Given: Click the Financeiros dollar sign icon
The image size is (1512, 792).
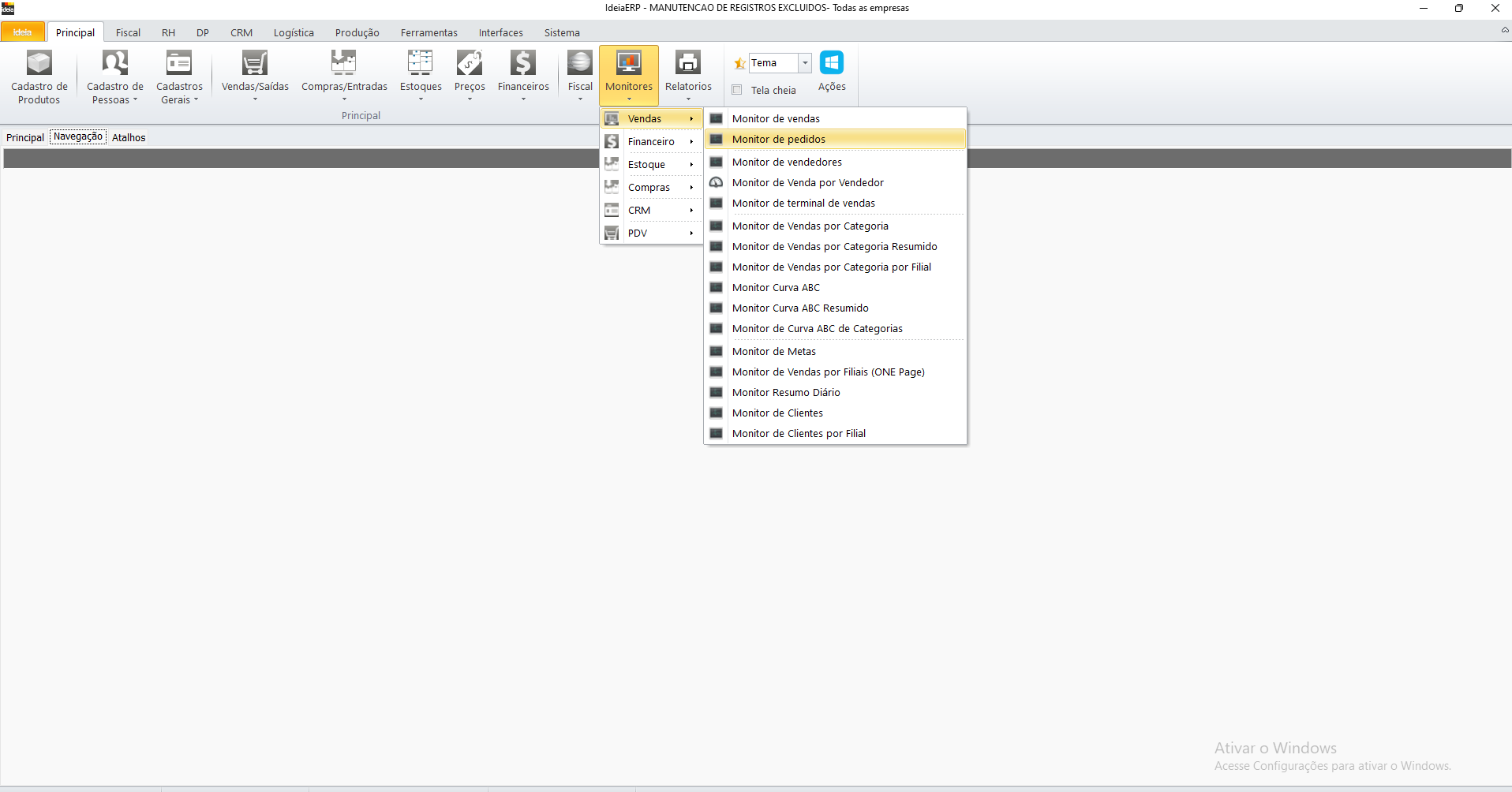Looking at the screenshot, I should coord(522,63).
